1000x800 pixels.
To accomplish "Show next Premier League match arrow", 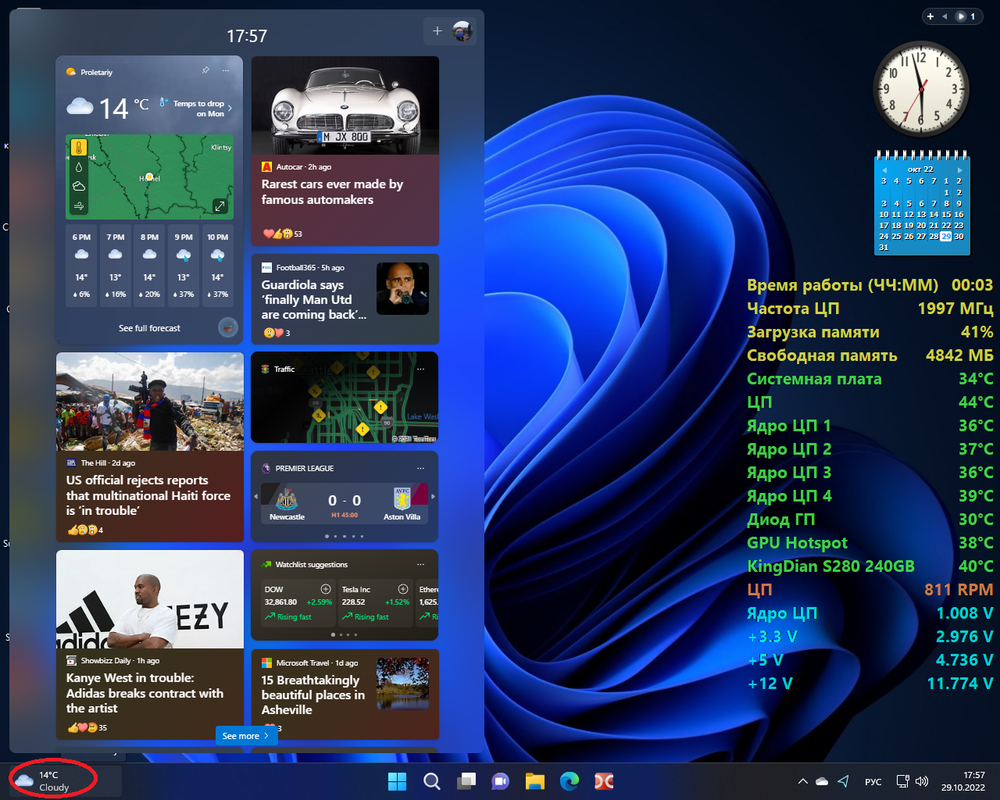I will click(433, 496).
